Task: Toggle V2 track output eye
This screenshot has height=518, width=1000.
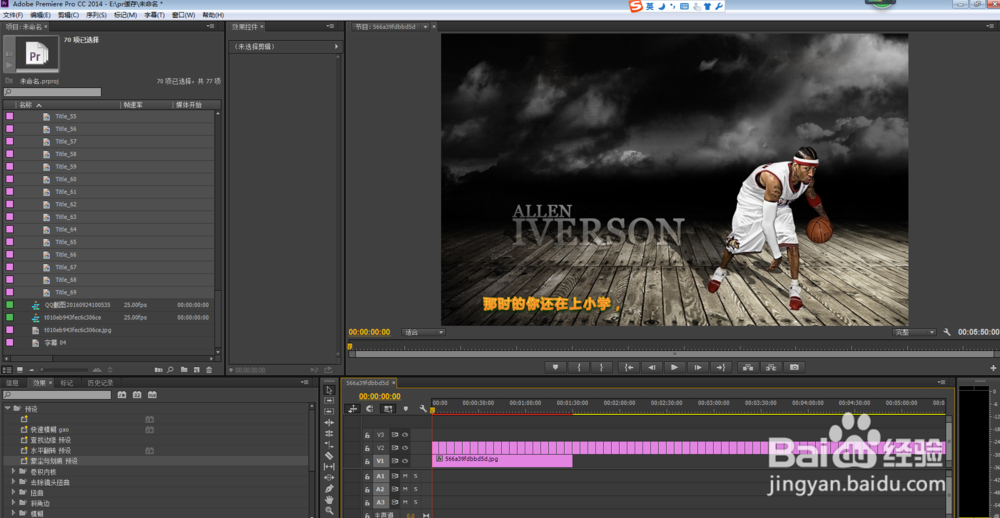Action: click(x=405, y=448)
